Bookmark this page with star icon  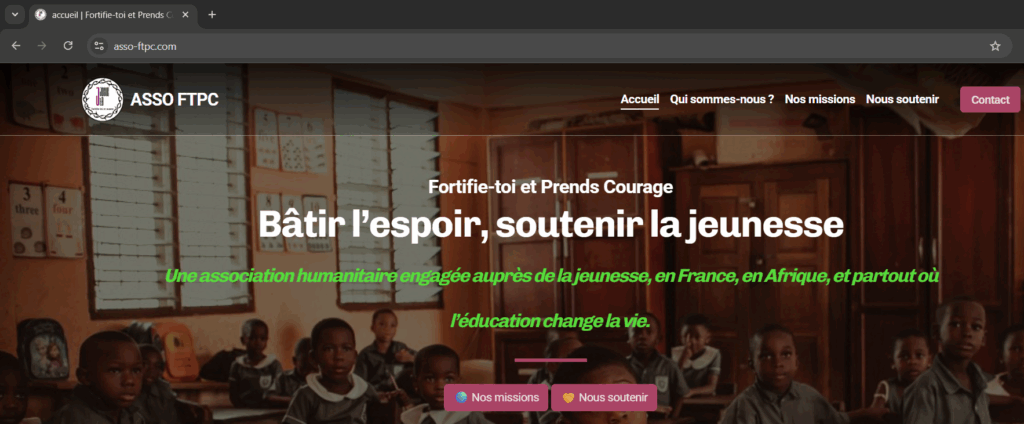pos(995,46)
